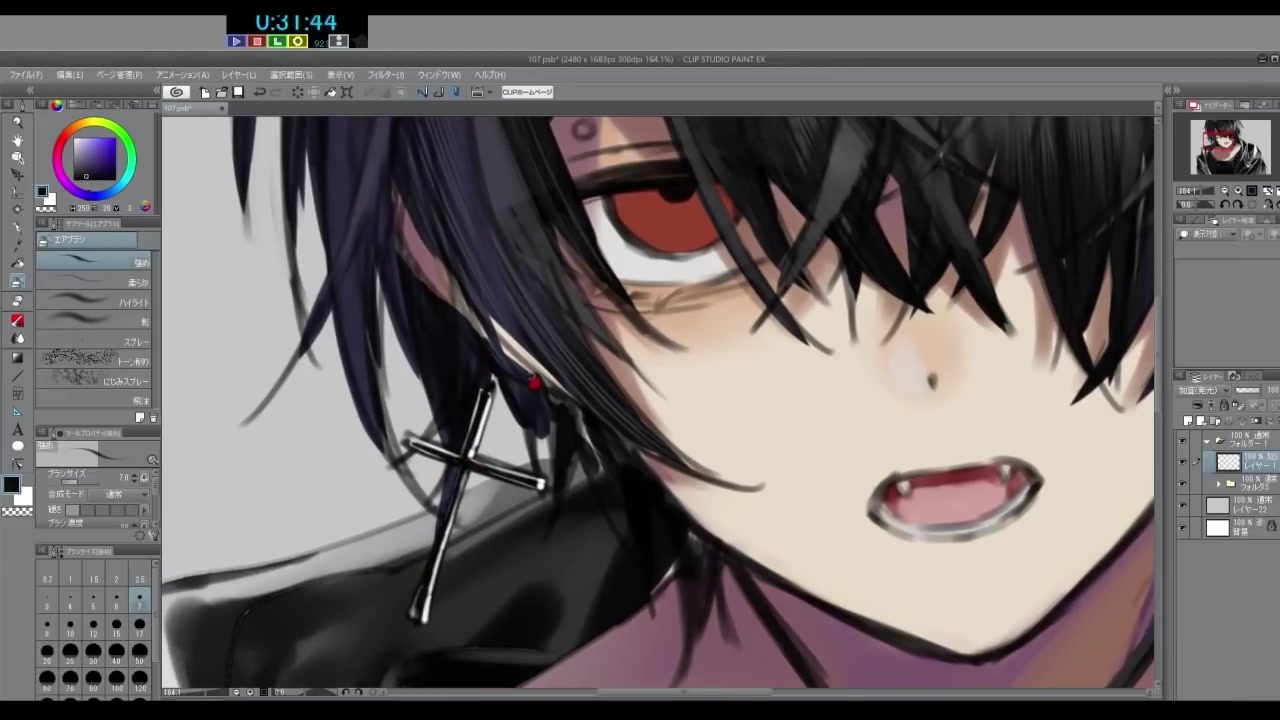
Task: Hide レイヤー1 layer visibility
Action: [1183, 461]
